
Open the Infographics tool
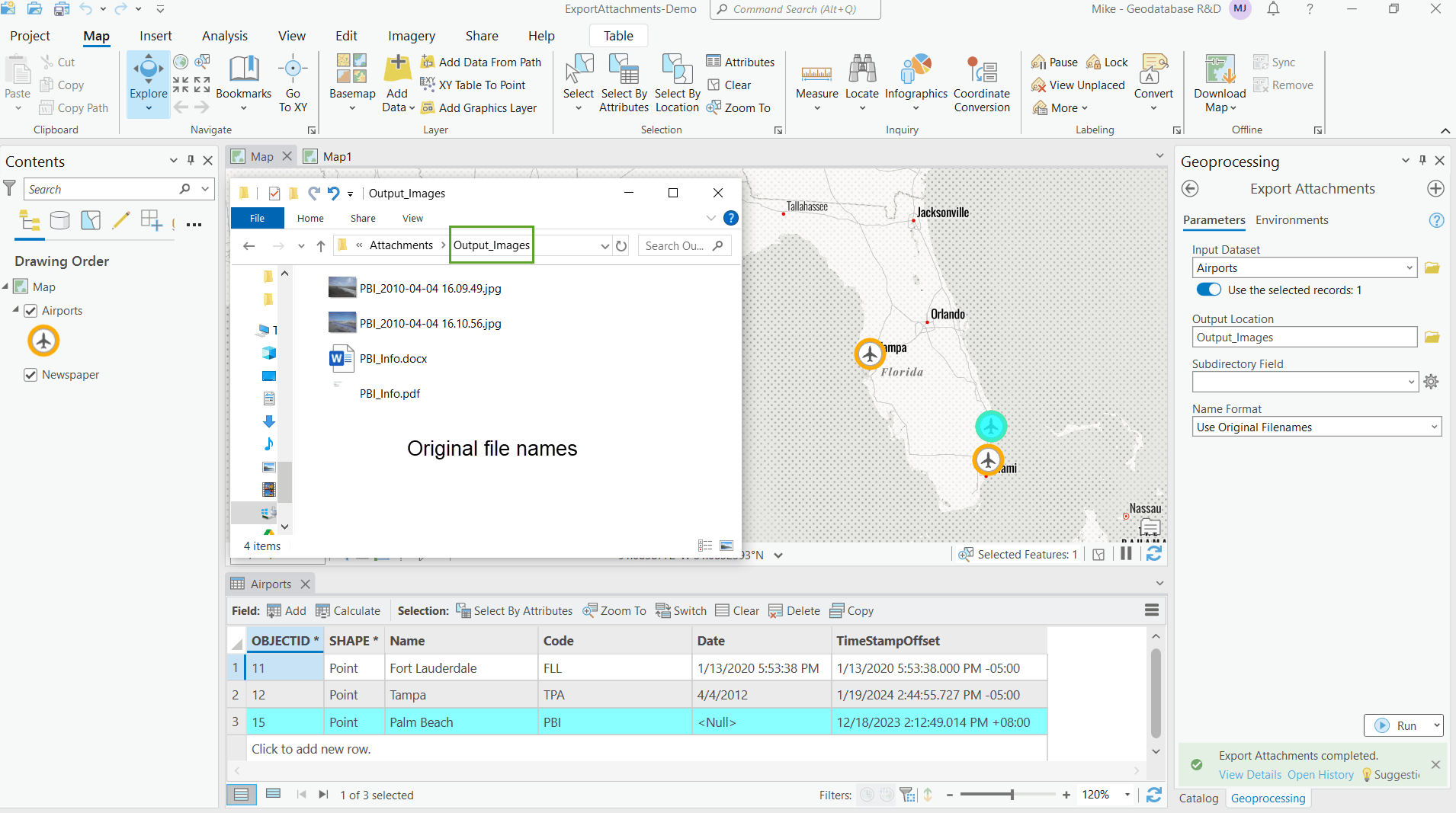click(917, 79)
